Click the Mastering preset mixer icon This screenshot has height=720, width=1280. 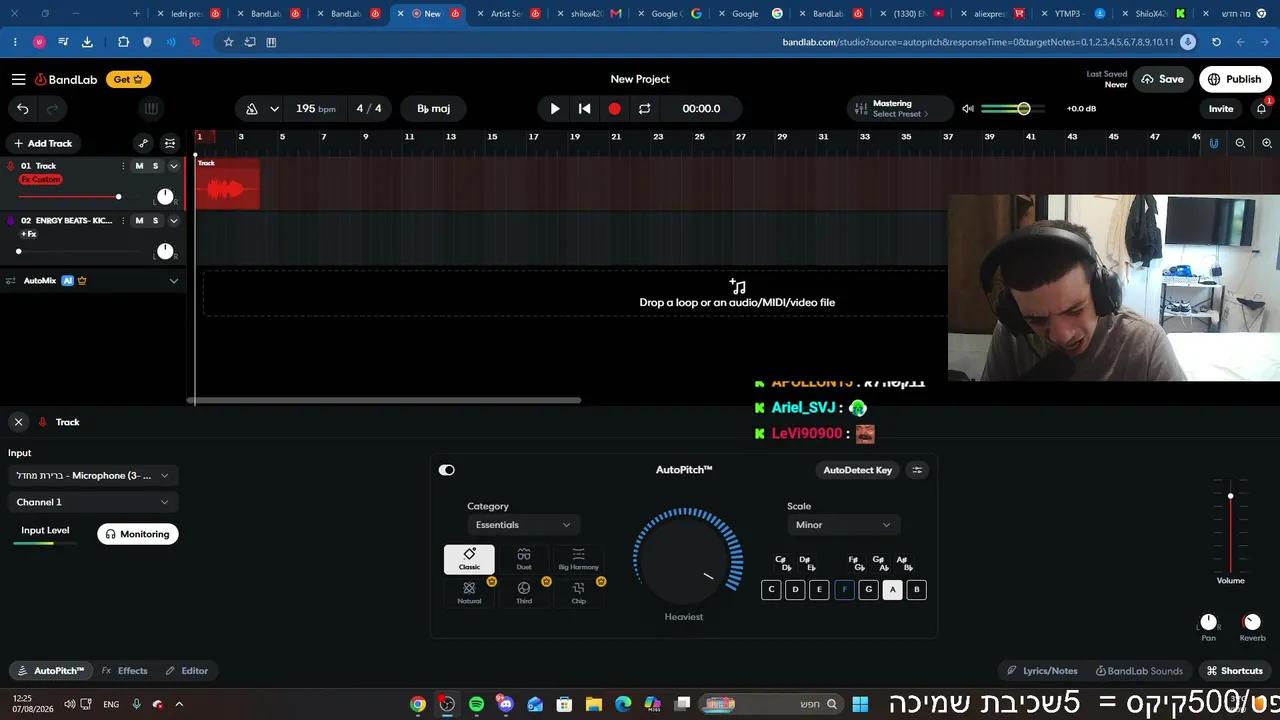[859, 109]
